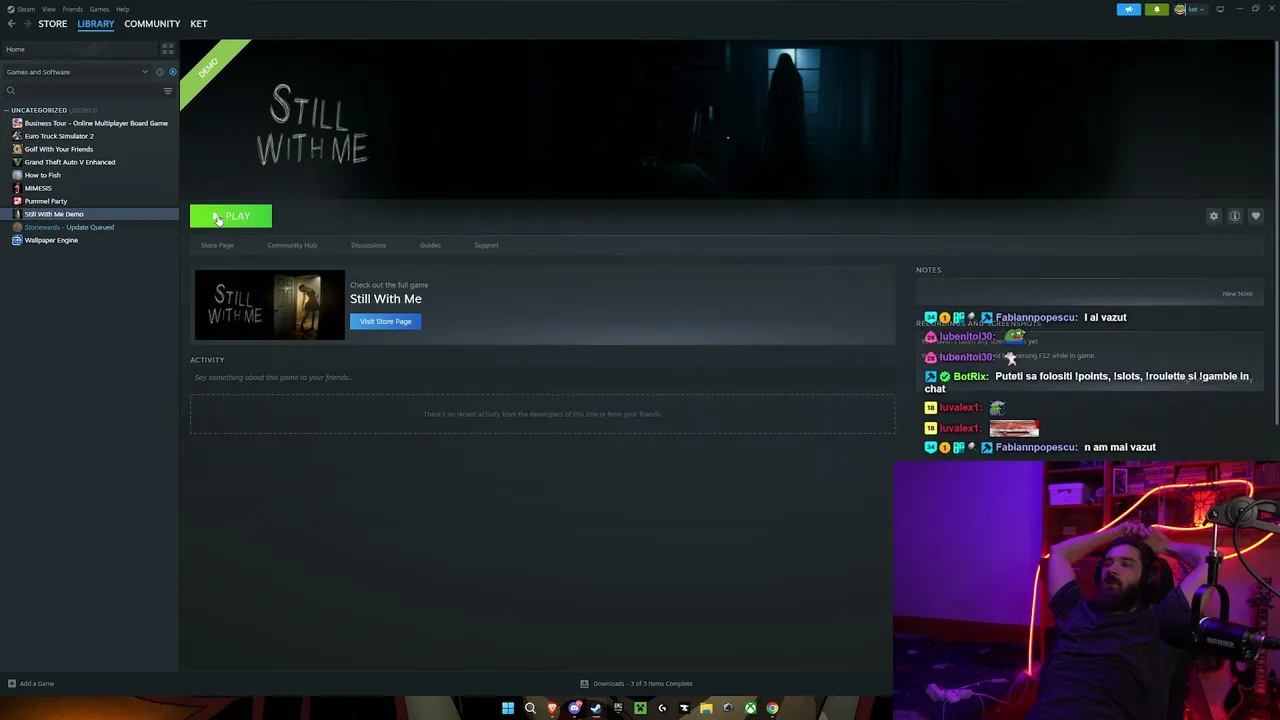The image size is (1280, 720).
Task: Open the Discussions link
Action: point(368,245)
